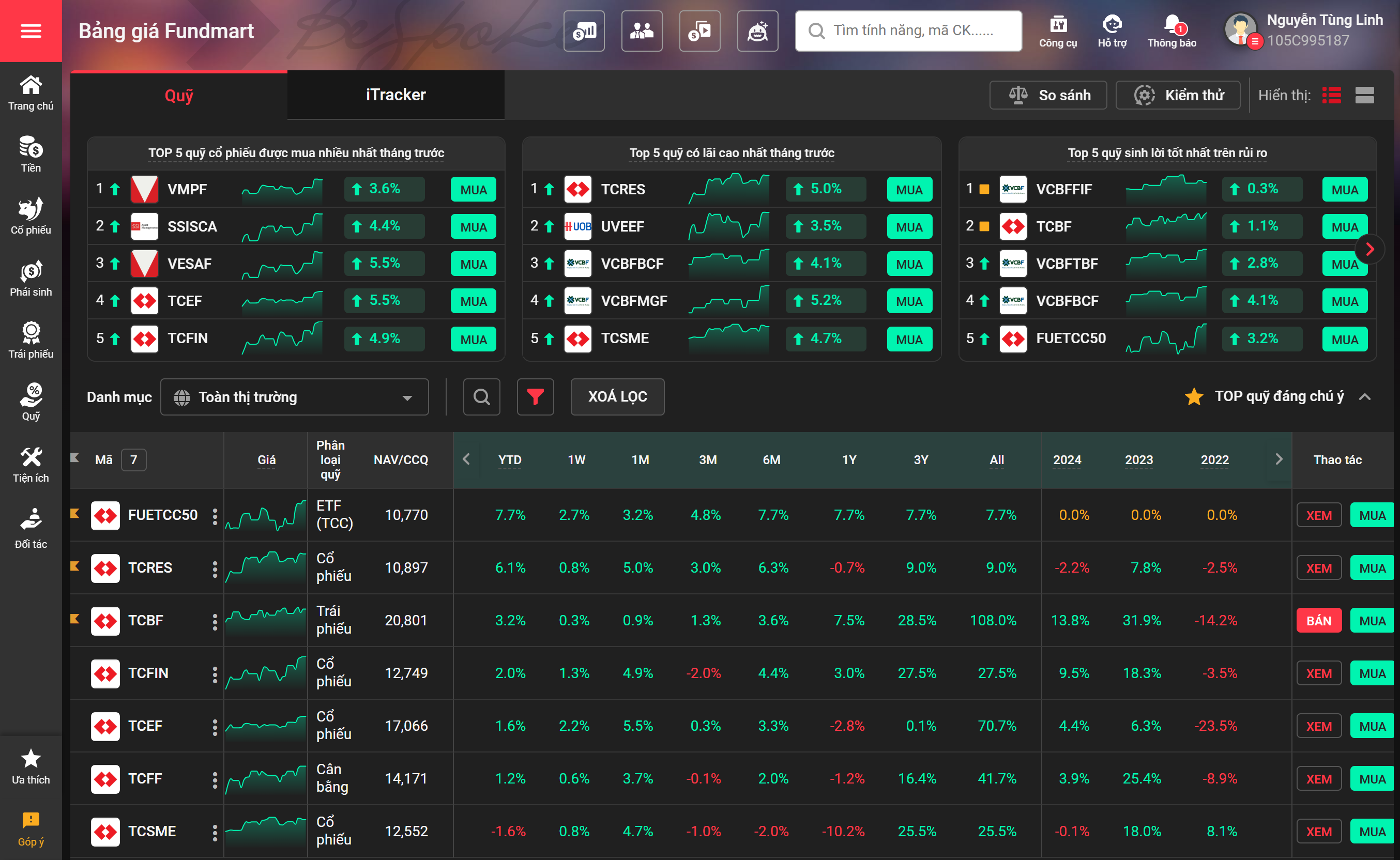
Task: Click the search input field
Action: coord(908,30)
